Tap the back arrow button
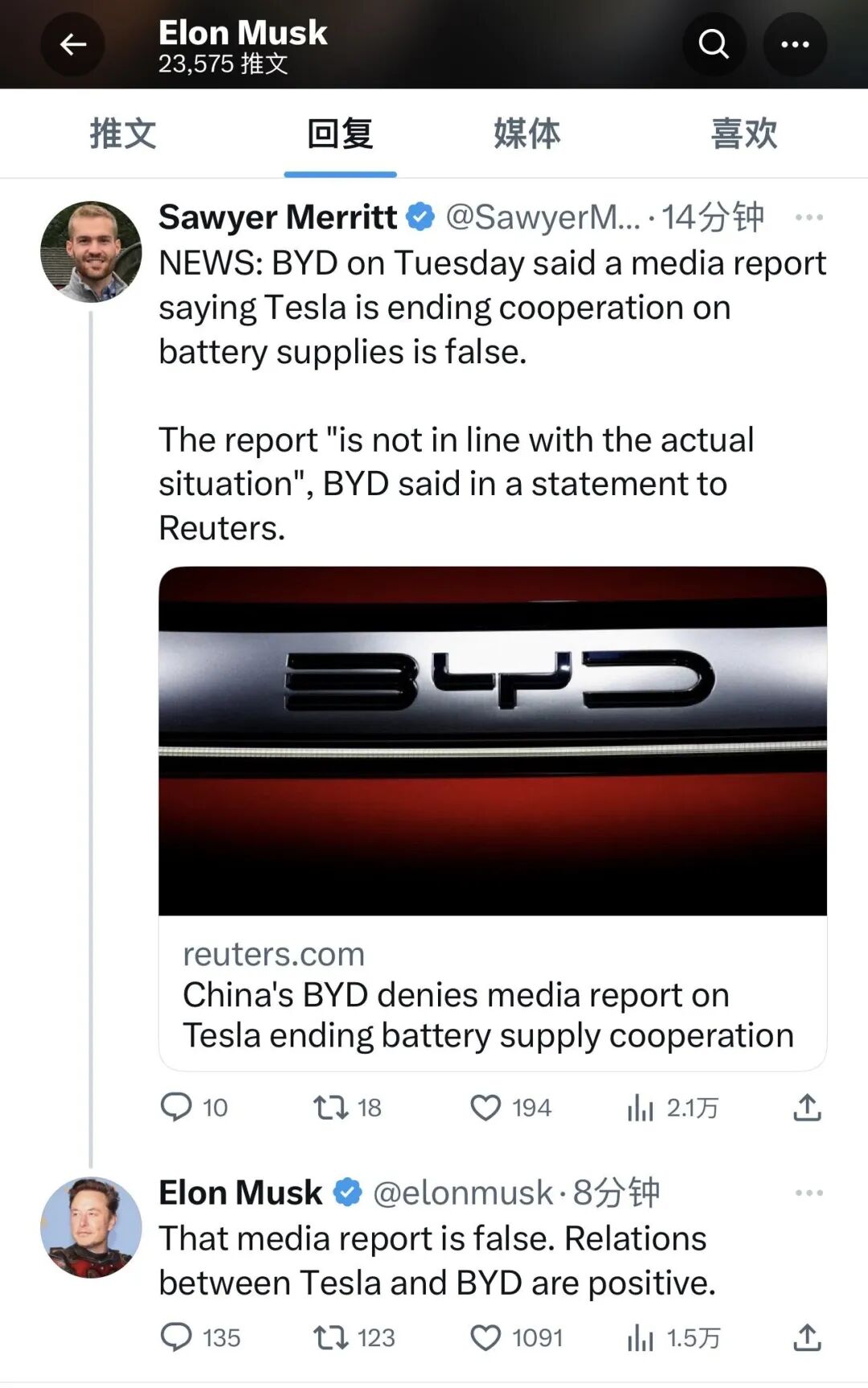 point(72,44)
